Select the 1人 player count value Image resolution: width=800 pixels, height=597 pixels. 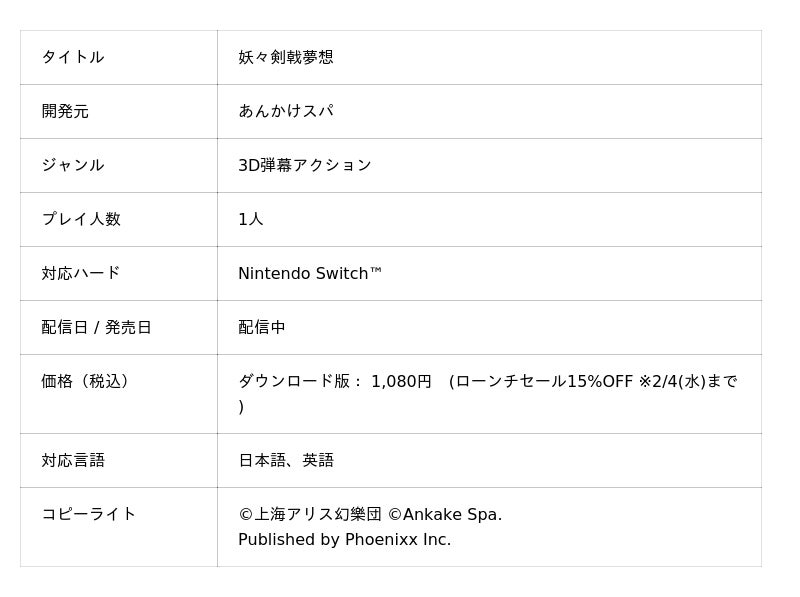(251, 219)
